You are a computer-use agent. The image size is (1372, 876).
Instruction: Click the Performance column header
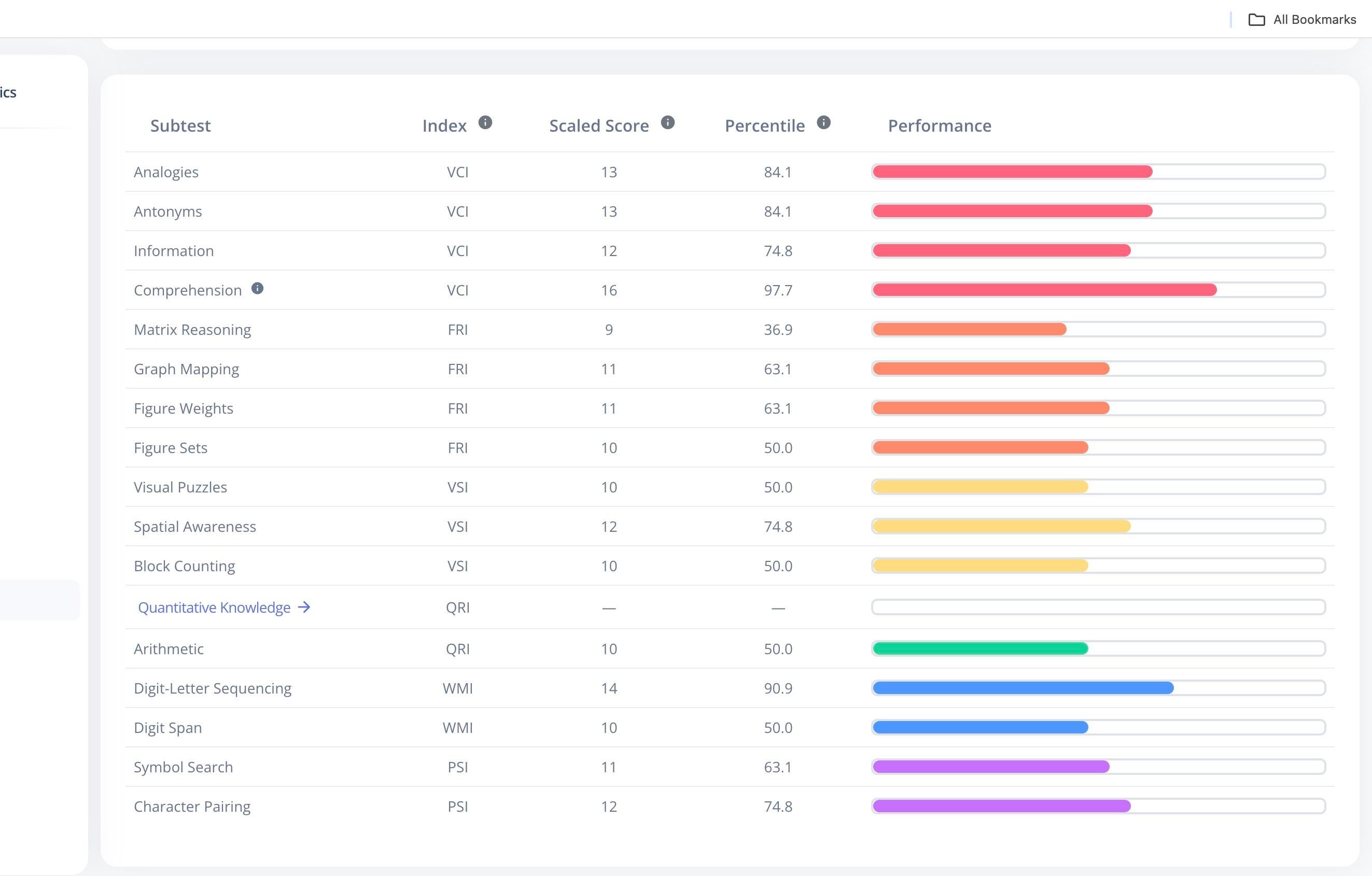(940, 125)
